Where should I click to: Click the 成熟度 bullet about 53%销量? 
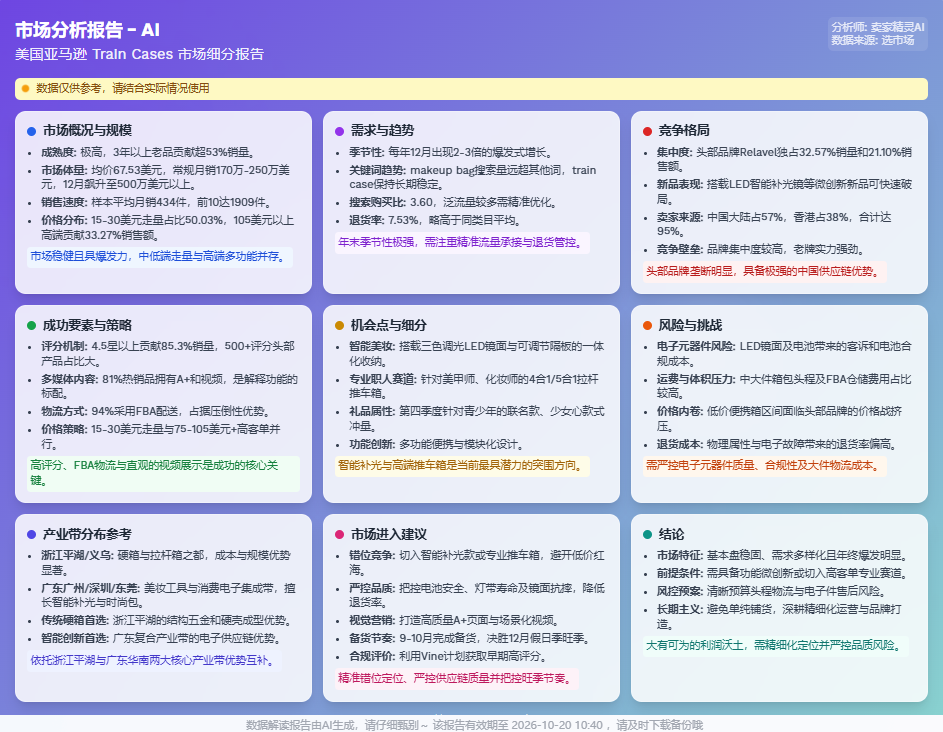[x=149, y=153]
